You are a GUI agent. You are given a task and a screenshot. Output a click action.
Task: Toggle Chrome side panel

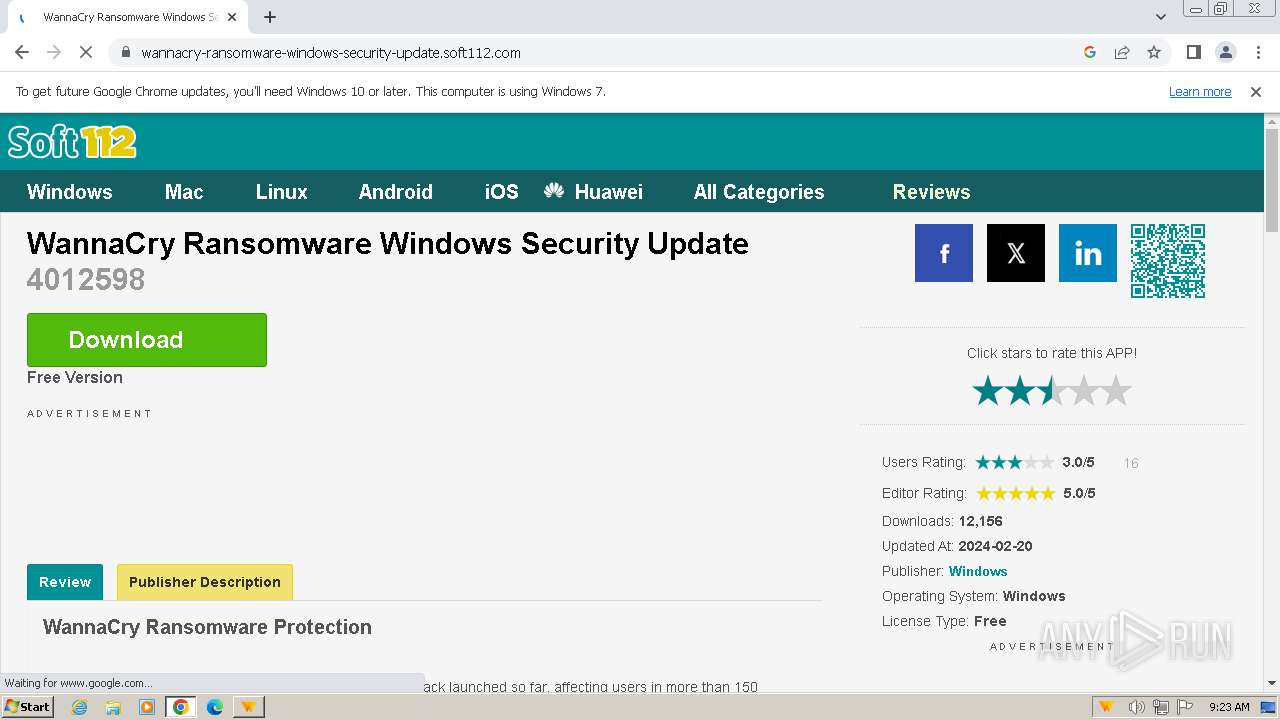coord(1193,52)
